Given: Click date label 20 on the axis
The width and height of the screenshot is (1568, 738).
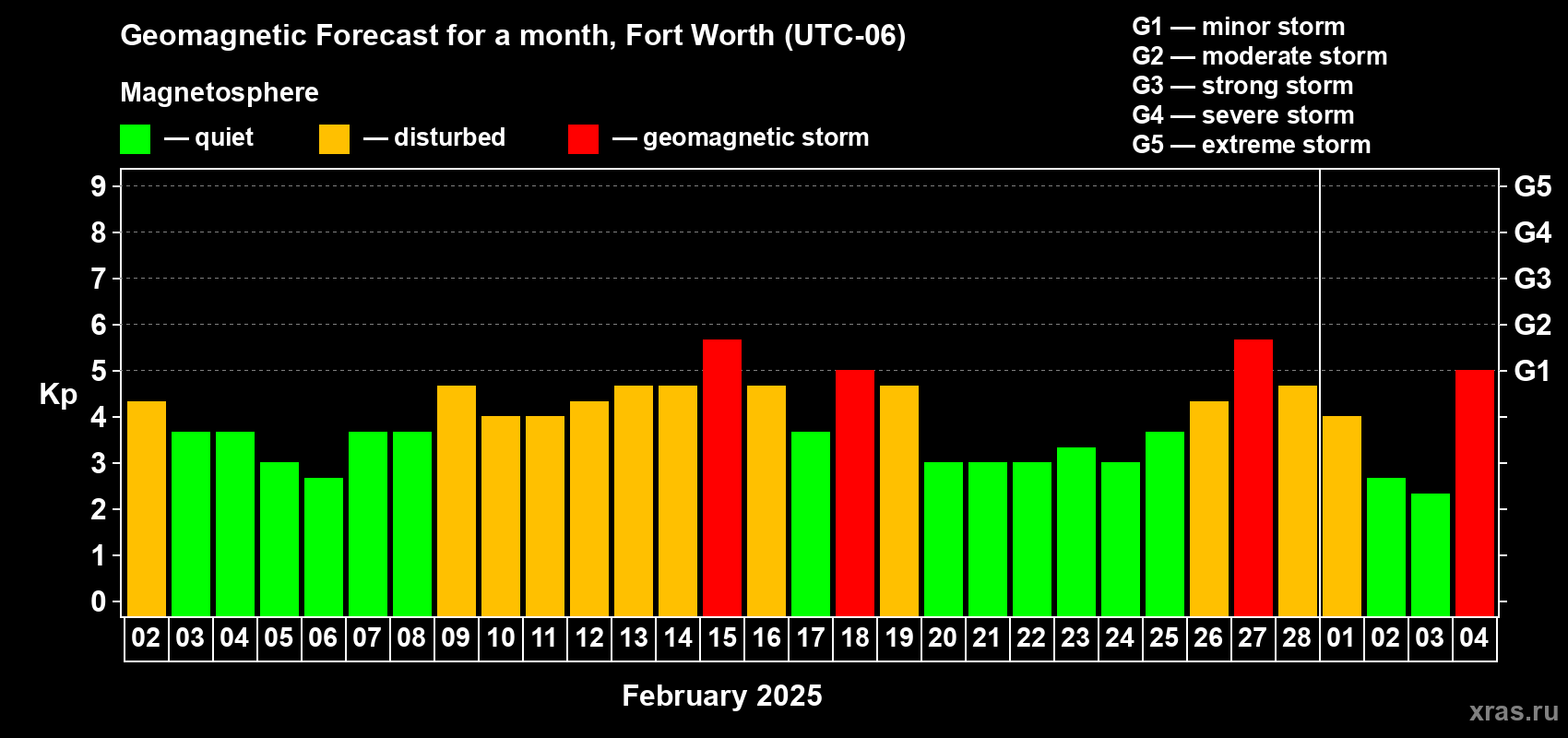Looking at the screenshot, I should pos(943,638).
